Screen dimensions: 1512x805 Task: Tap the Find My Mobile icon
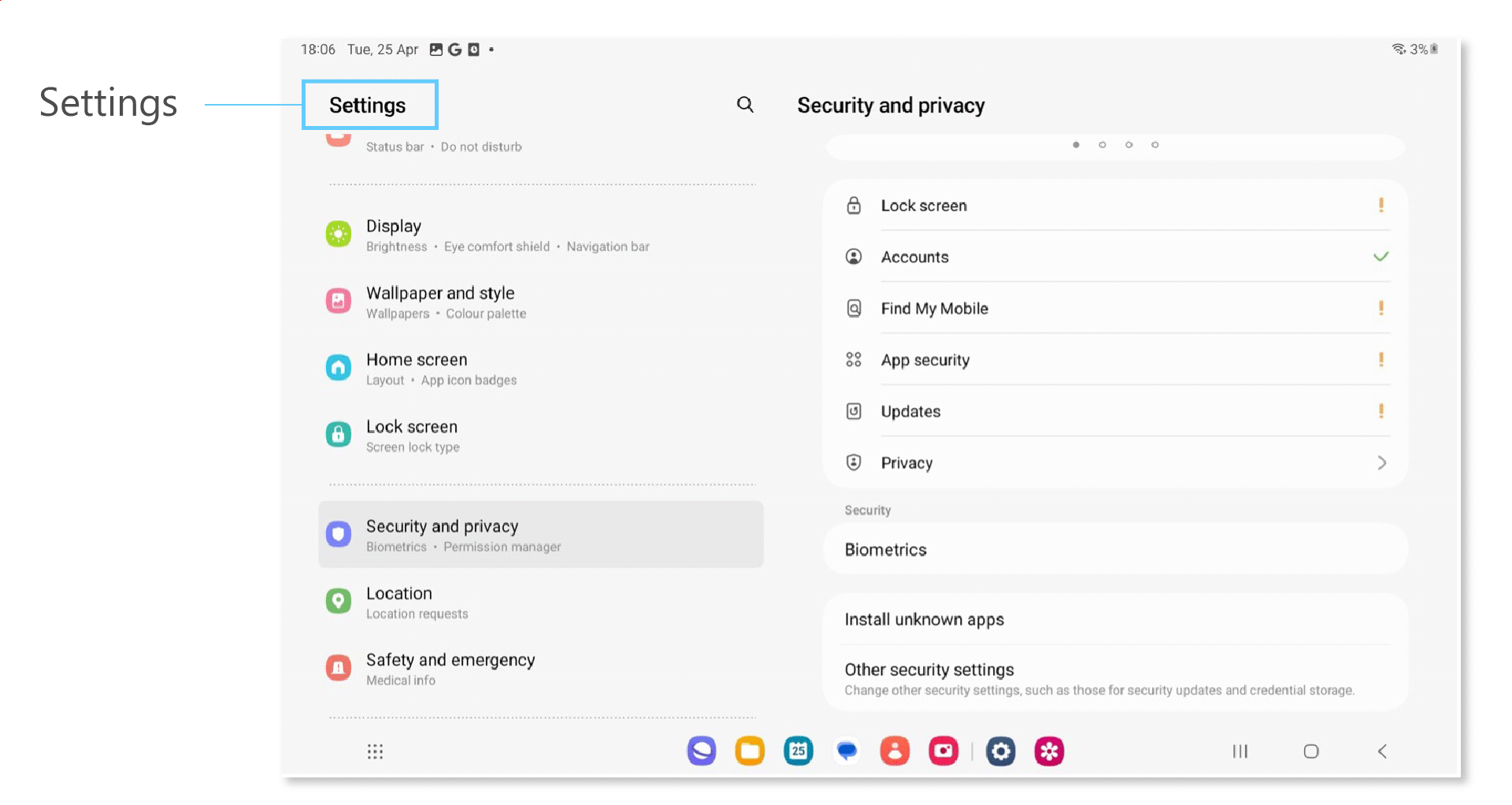[854, 308]
